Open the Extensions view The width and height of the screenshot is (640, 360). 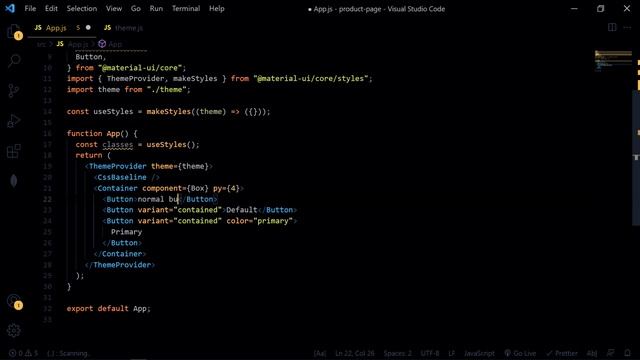coord(13,151)
